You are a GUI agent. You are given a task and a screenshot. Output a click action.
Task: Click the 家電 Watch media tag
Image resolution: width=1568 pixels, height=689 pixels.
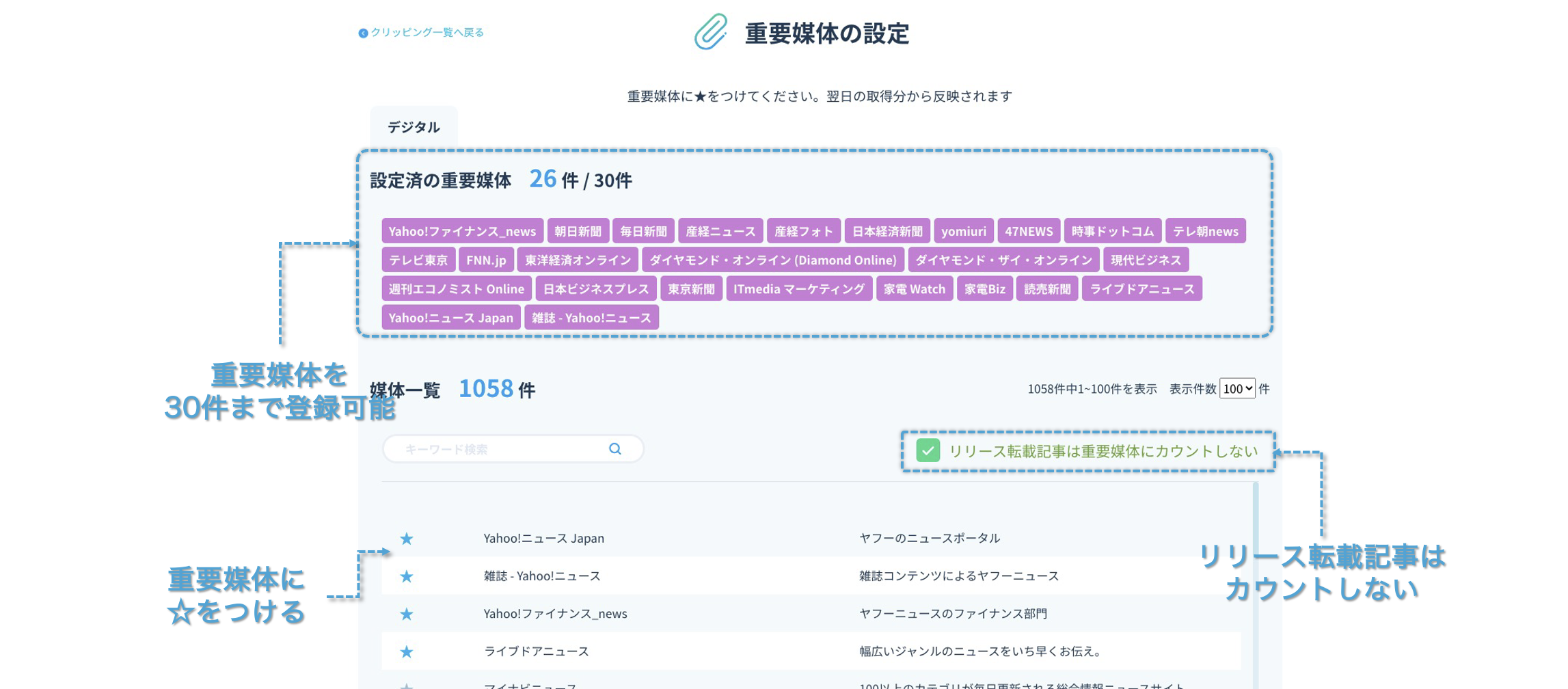[x=914, y=288]
